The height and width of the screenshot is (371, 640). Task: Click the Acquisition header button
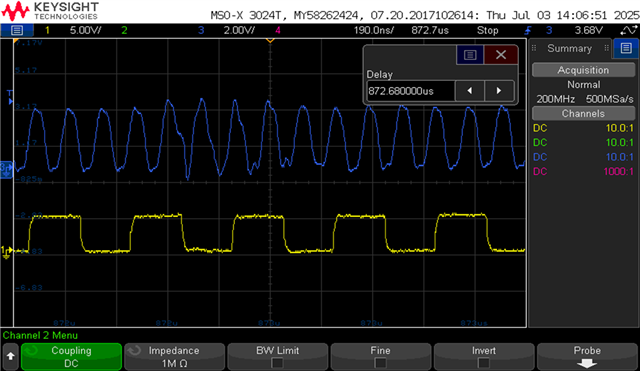583,70
